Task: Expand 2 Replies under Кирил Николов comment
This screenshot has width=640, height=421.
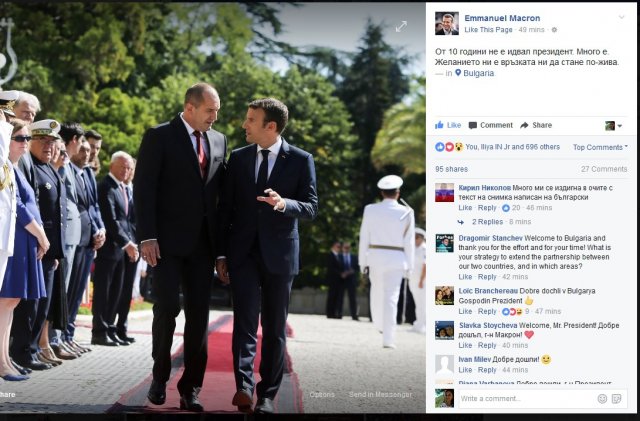Action: pos(487,222)
